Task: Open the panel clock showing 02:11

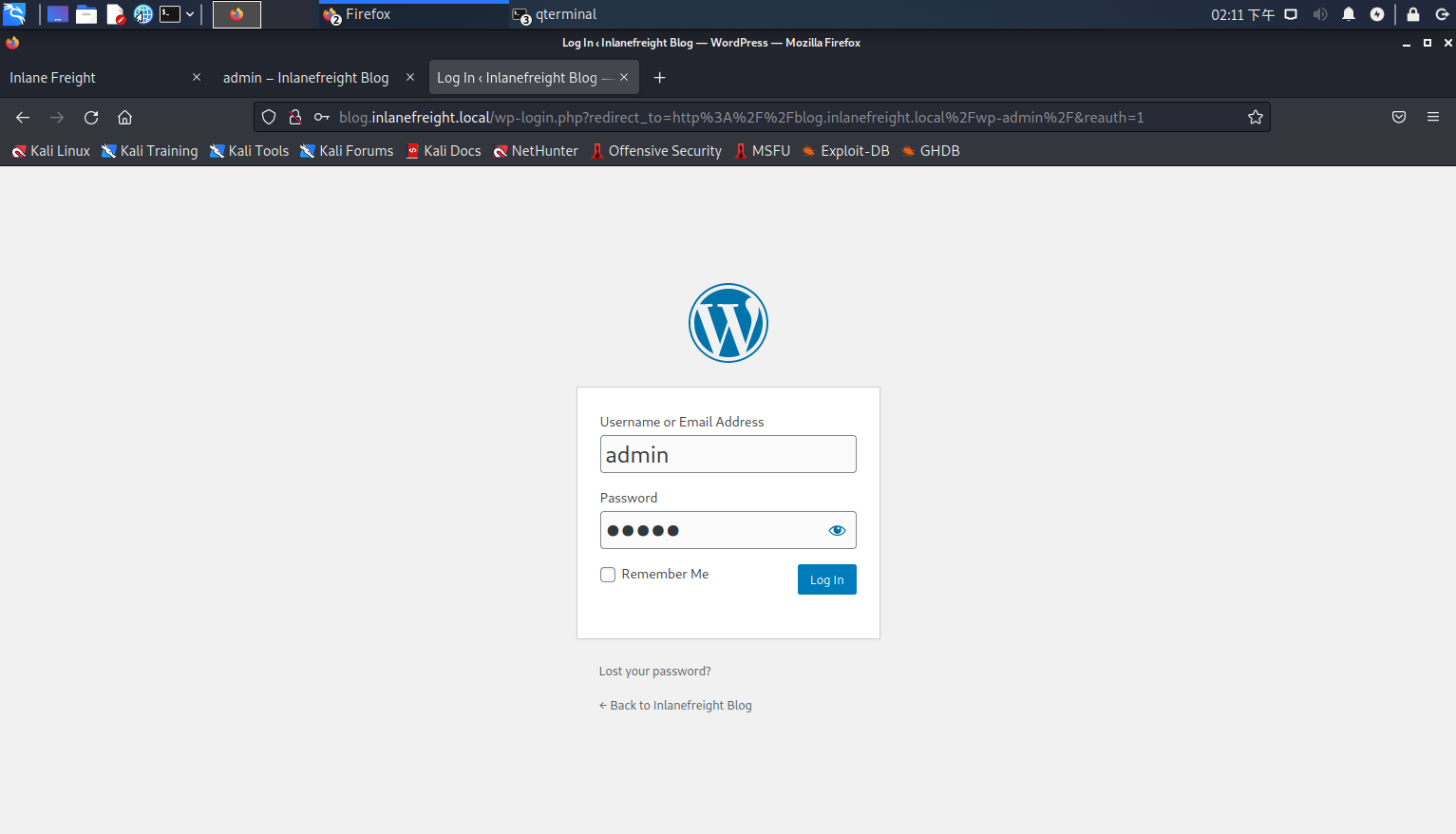Action: click(x=1242, y=14)
